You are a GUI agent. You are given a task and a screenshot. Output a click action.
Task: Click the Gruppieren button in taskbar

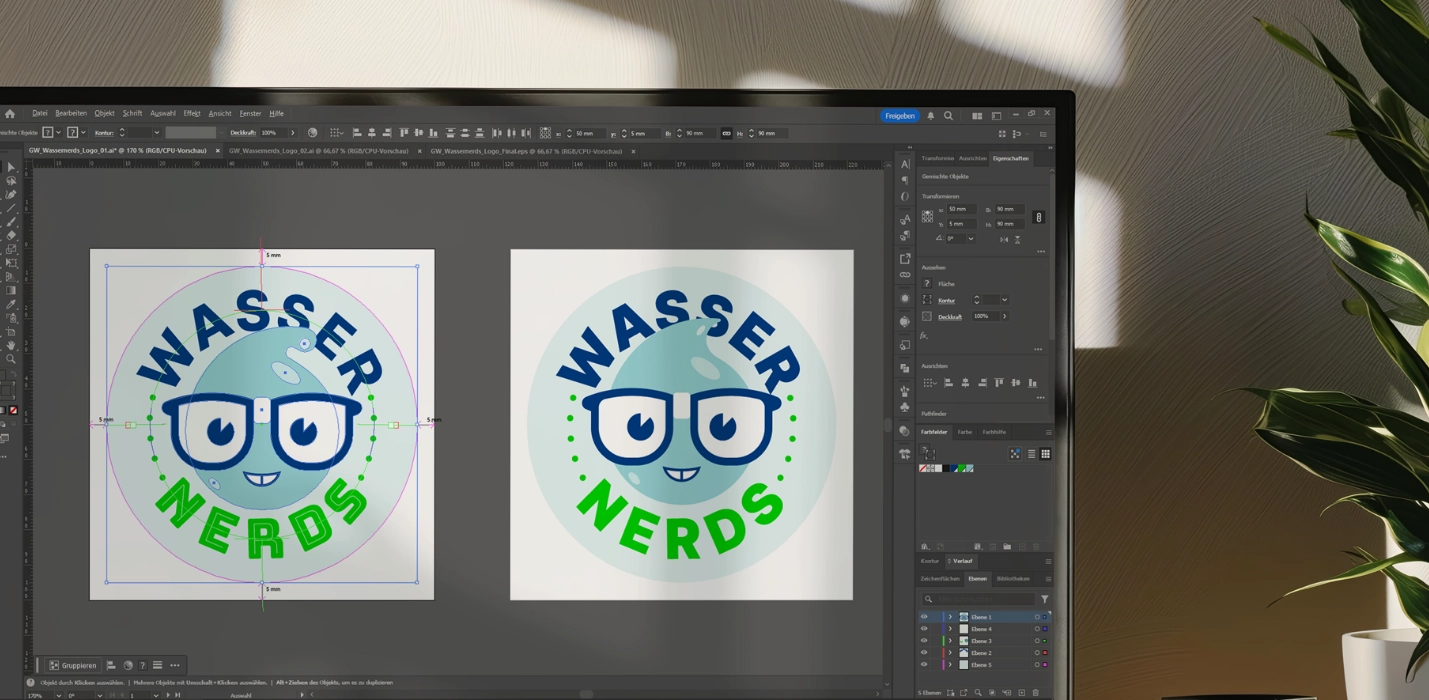(73, 665)
